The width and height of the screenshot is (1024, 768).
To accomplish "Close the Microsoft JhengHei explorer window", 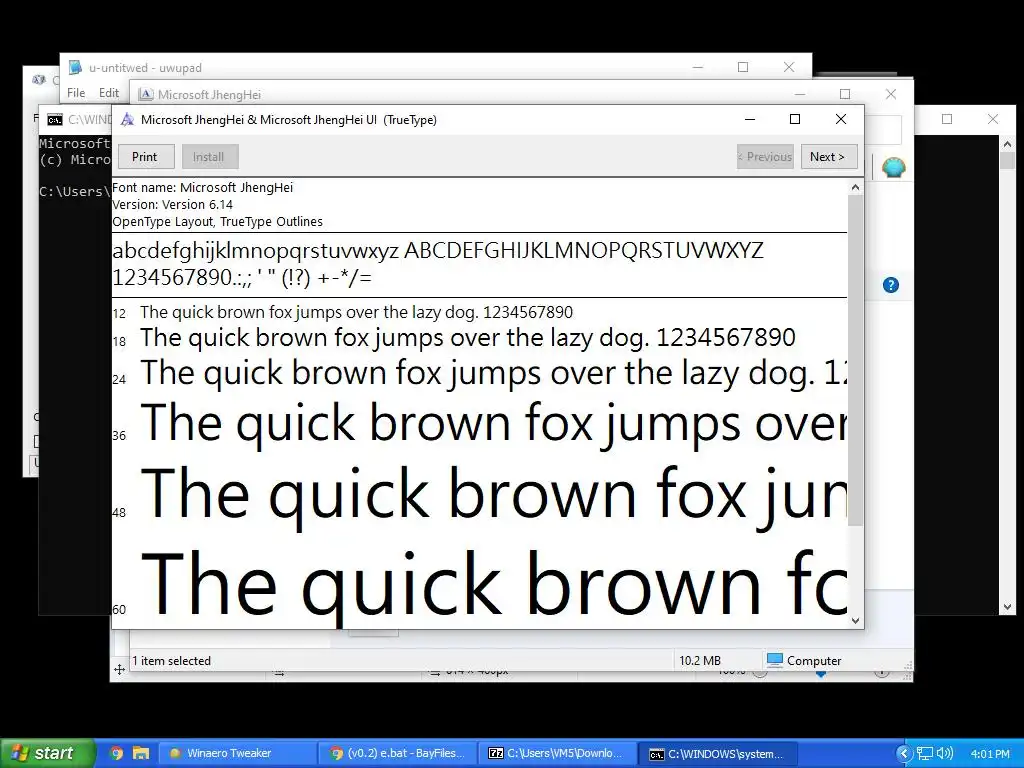I will (x=891, y=94).
